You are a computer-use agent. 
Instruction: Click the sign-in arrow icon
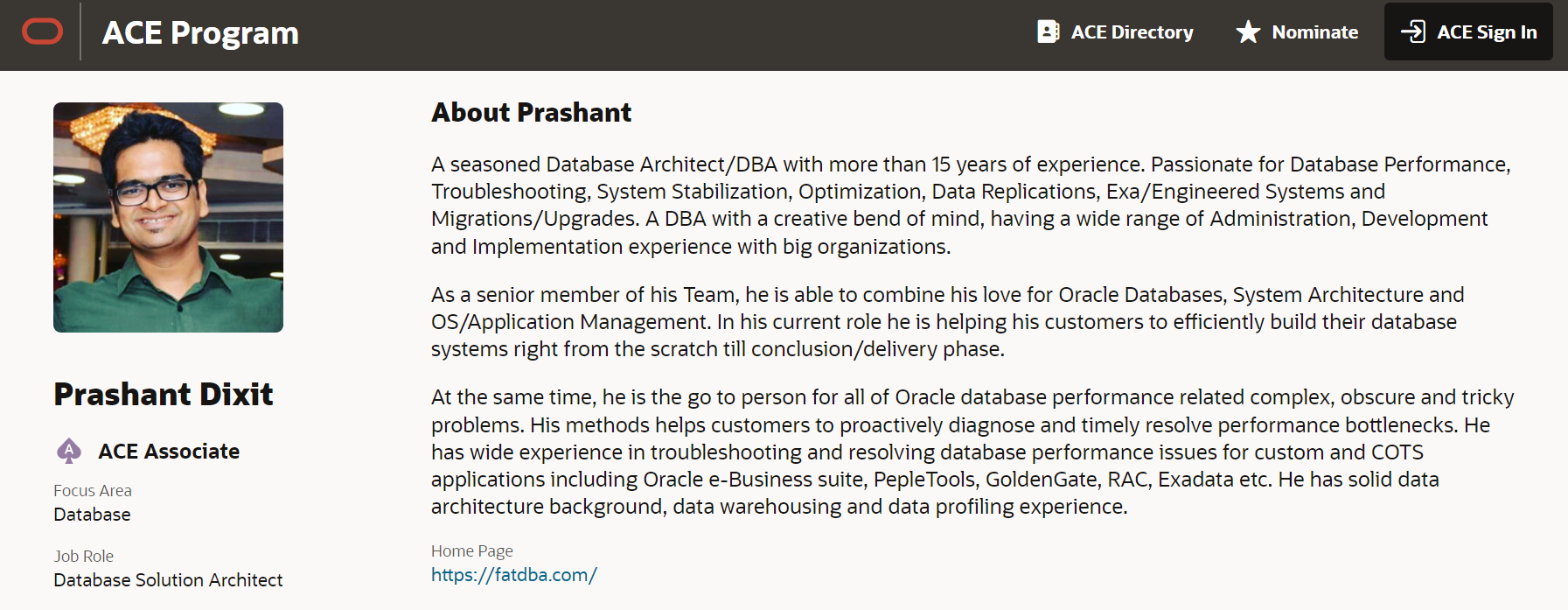point(1412,32)
